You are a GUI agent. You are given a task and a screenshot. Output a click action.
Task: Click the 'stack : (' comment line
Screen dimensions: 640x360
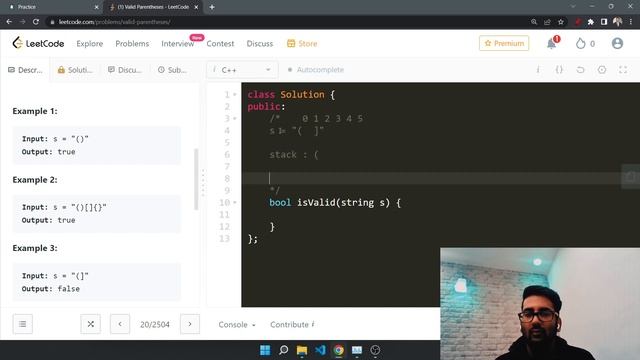[x=293, y=155]
